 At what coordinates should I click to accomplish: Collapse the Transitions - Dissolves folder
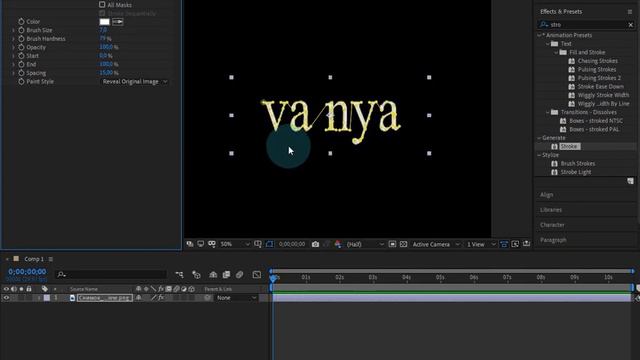pyautogui.click(x=548, y=112)
